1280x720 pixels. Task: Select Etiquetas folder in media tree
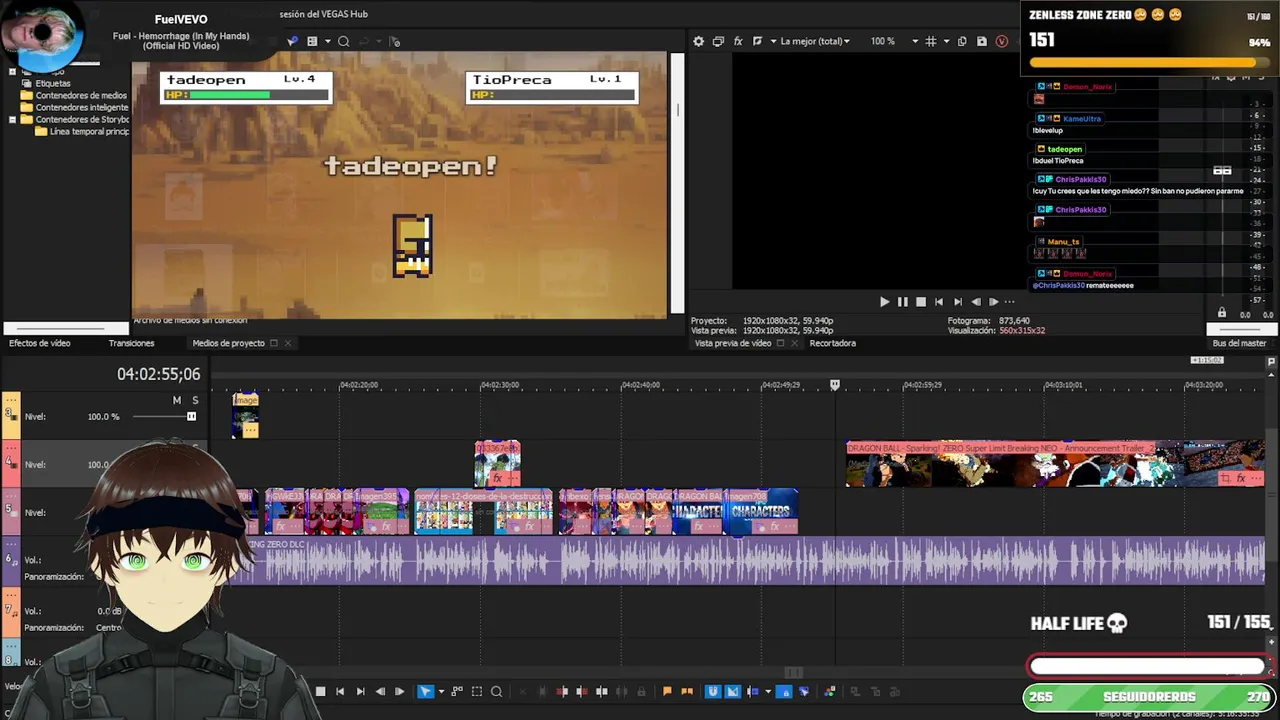[53, 83]
